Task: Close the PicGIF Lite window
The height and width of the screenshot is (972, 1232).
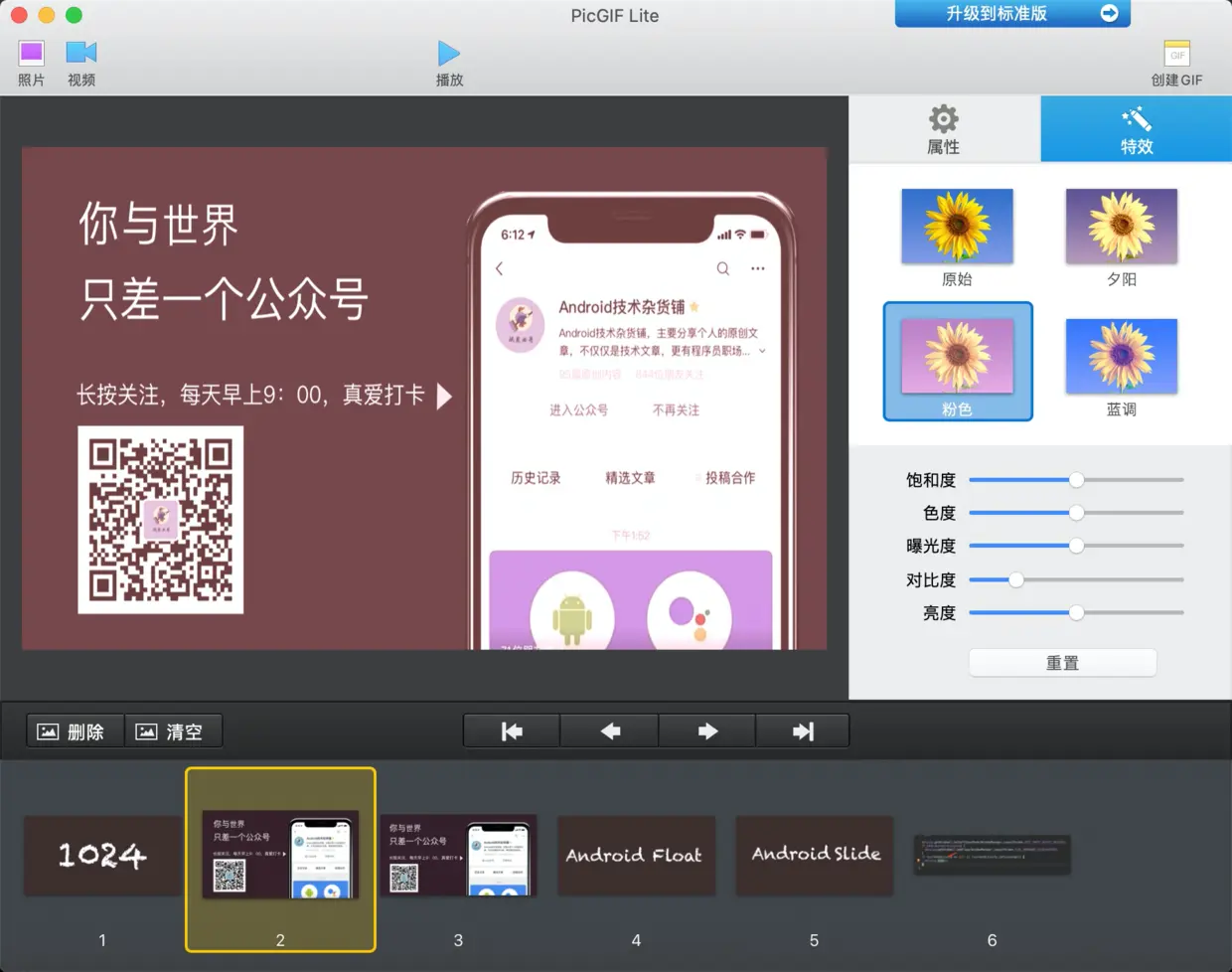Action: 19,15
